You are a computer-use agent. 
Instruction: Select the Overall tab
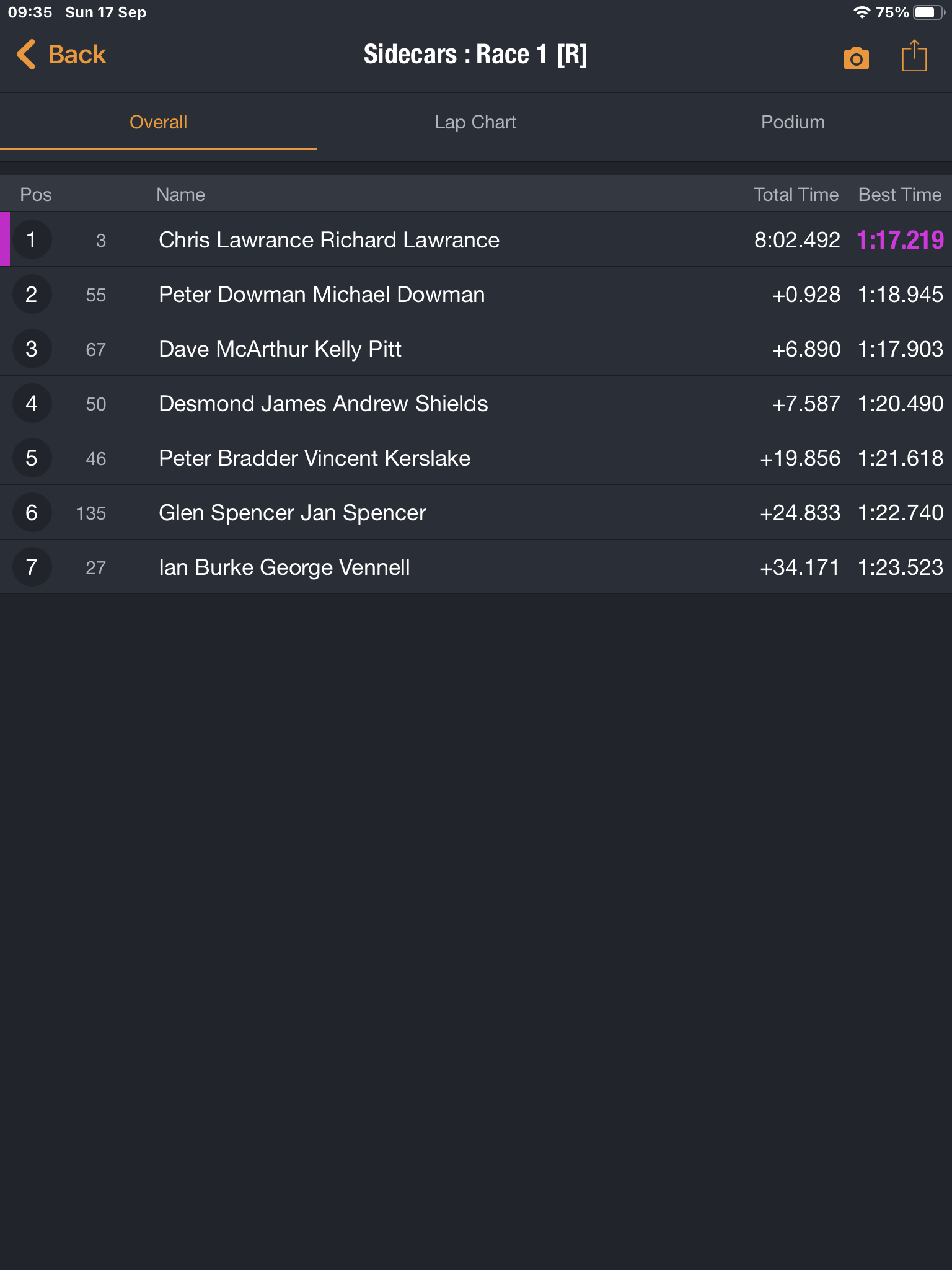pos(159,122)
